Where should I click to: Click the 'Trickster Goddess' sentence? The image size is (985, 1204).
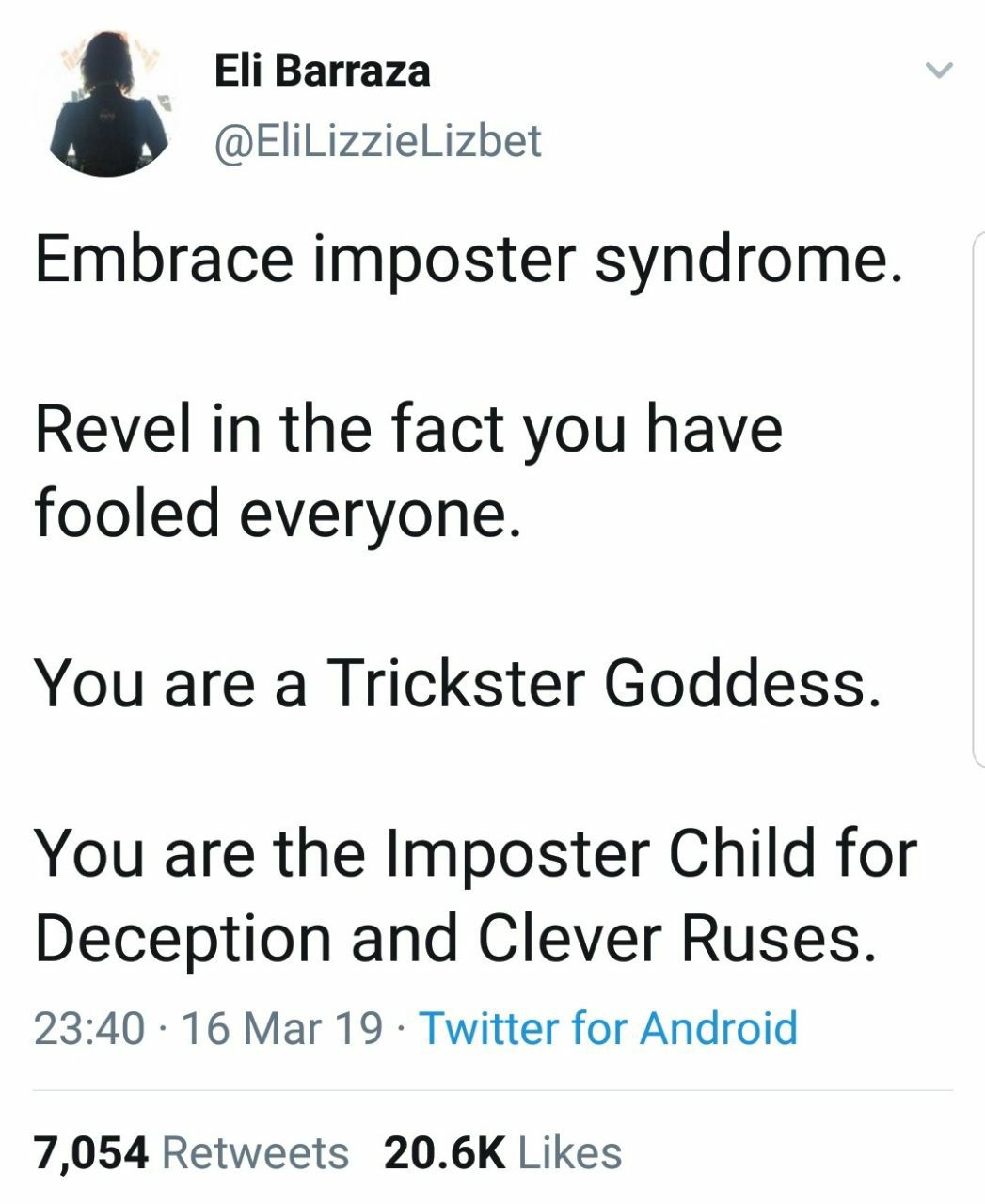pyautogui.click(x=459, y=682)
